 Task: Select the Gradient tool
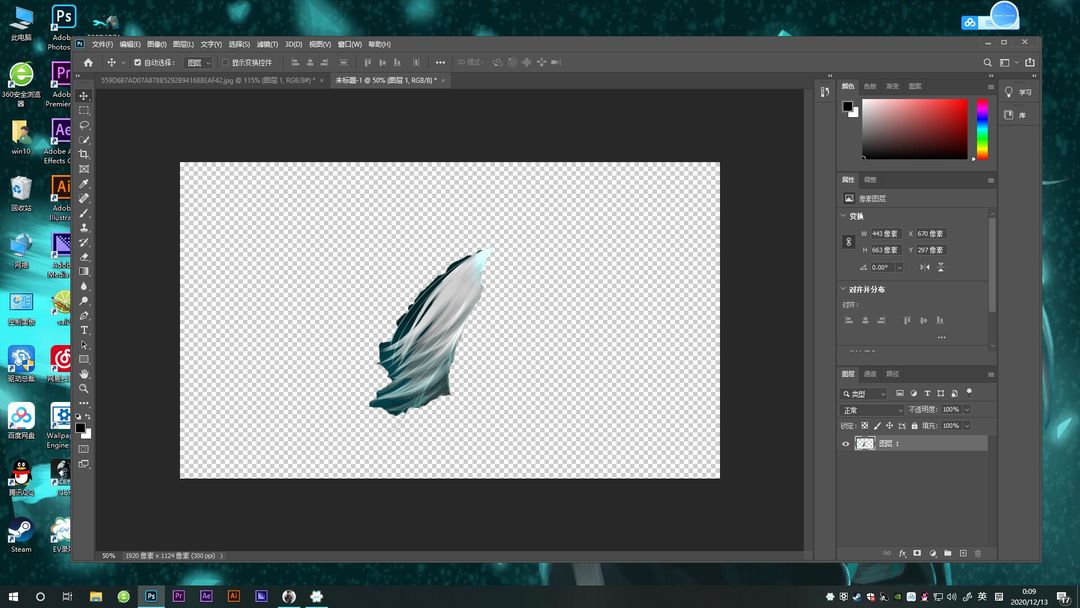[x=84, y=271]
